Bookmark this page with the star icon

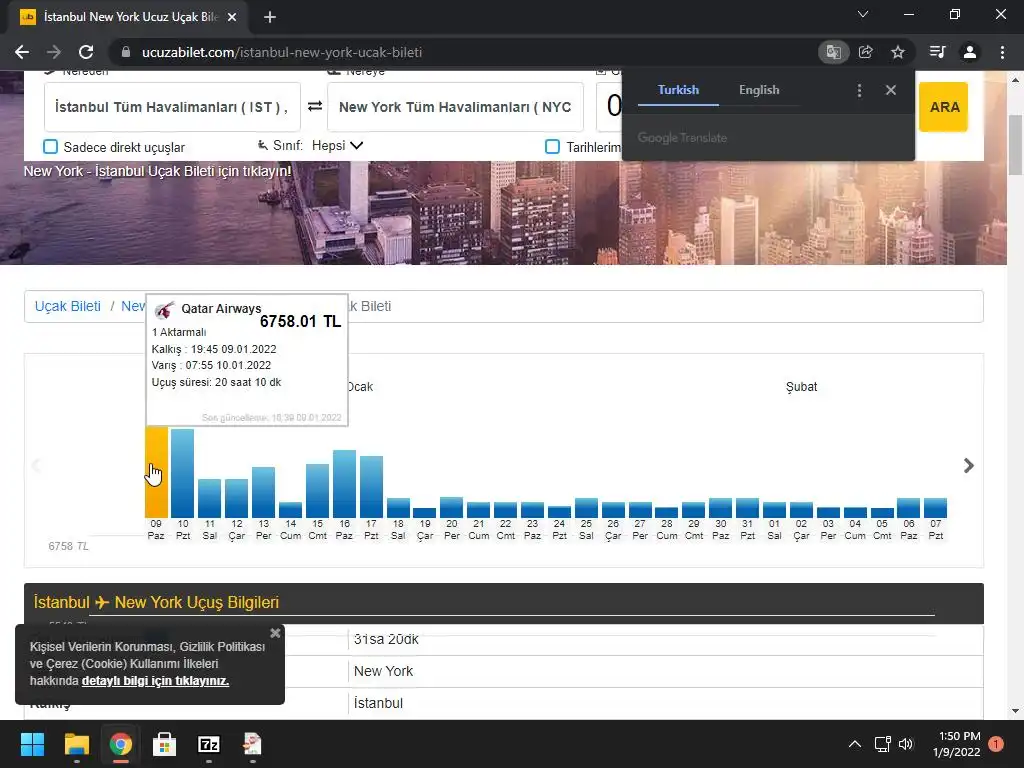[898, 52]
